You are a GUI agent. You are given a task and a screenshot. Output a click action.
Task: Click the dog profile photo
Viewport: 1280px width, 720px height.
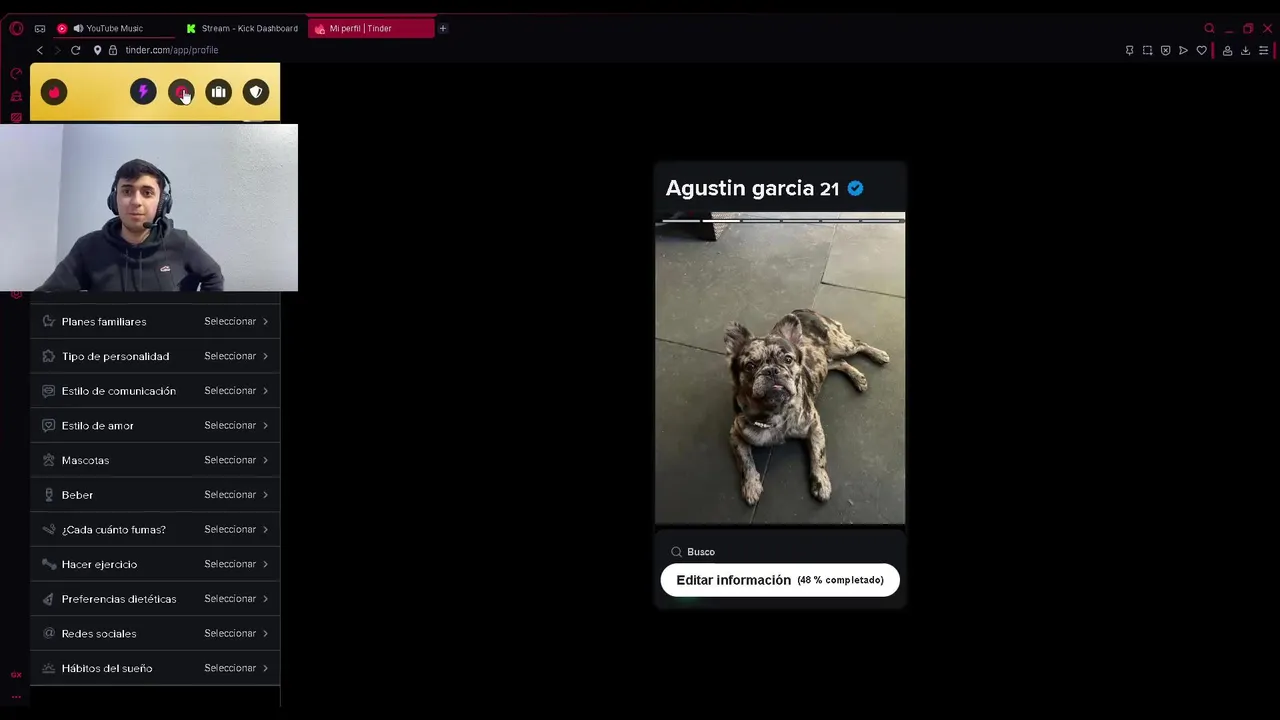click(x=780, y=368)
